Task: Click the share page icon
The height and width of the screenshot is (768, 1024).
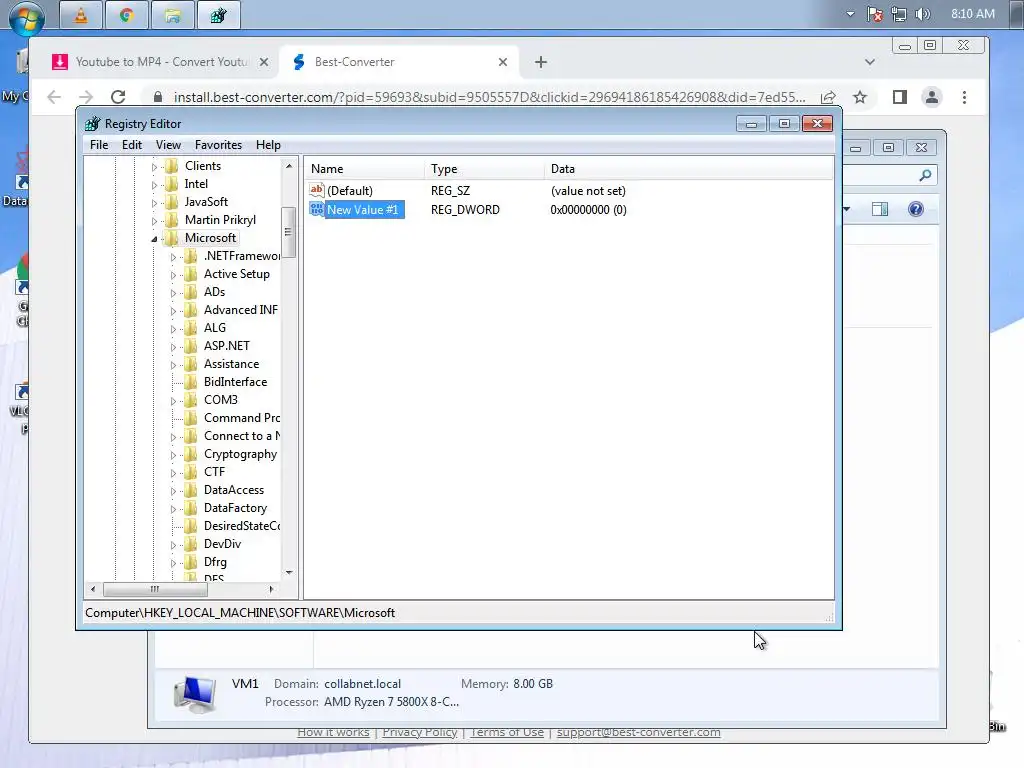Action: [x=828, y=97]
